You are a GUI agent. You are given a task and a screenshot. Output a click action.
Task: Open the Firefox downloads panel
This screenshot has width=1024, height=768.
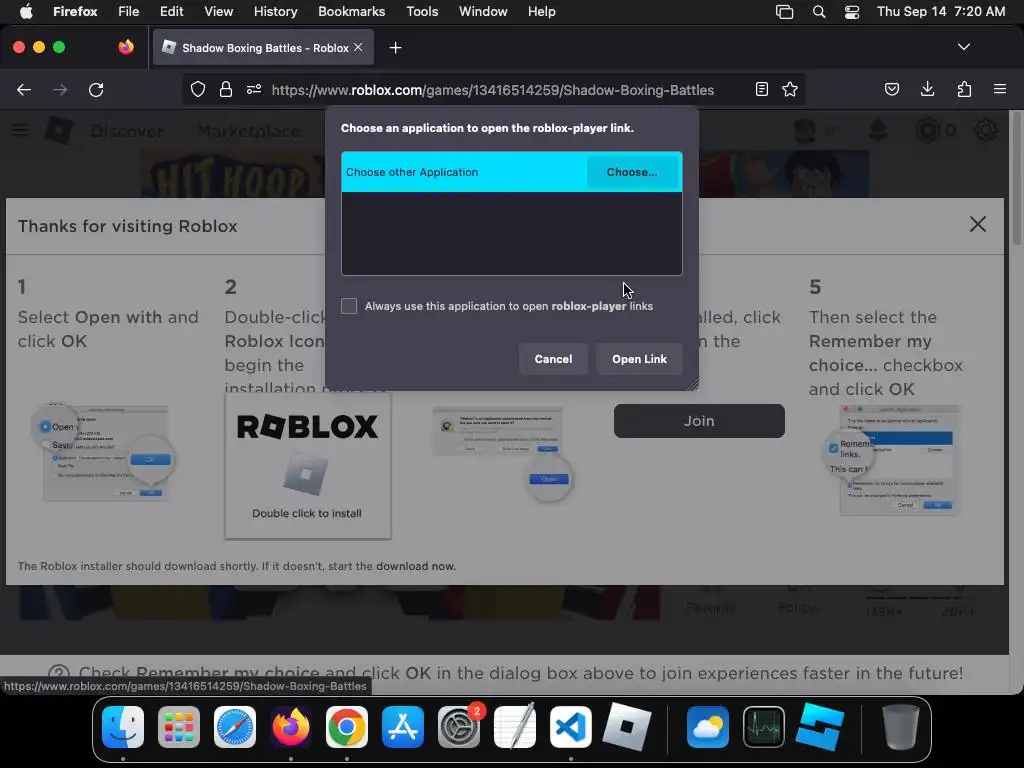tap(927, 89)
